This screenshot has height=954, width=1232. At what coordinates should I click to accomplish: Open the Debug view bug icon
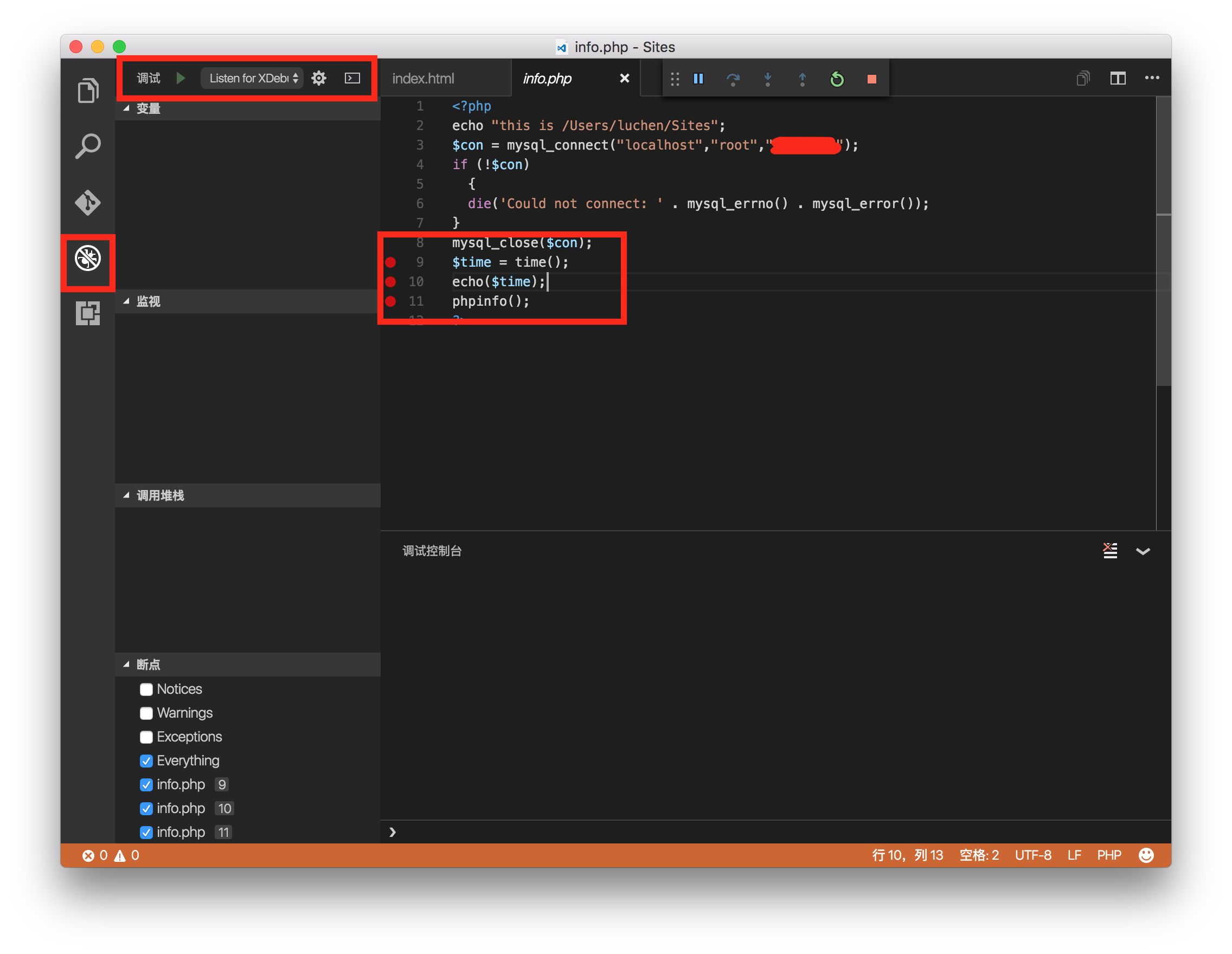click(x=88, y=258)
